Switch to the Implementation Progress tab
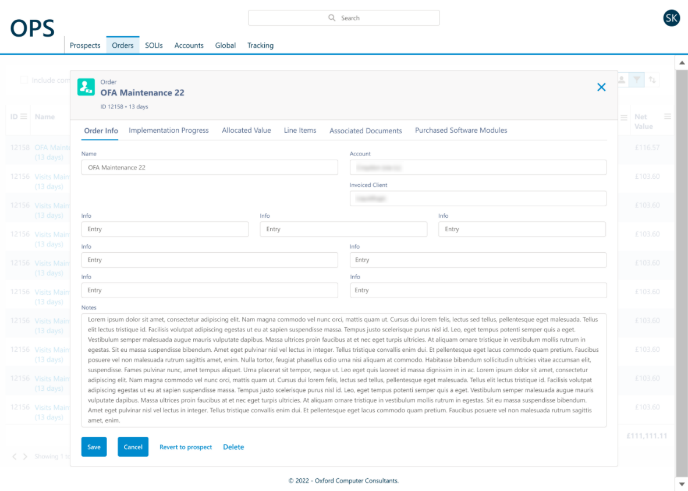This screenshot has width=688, height=491. pos(168,130)
